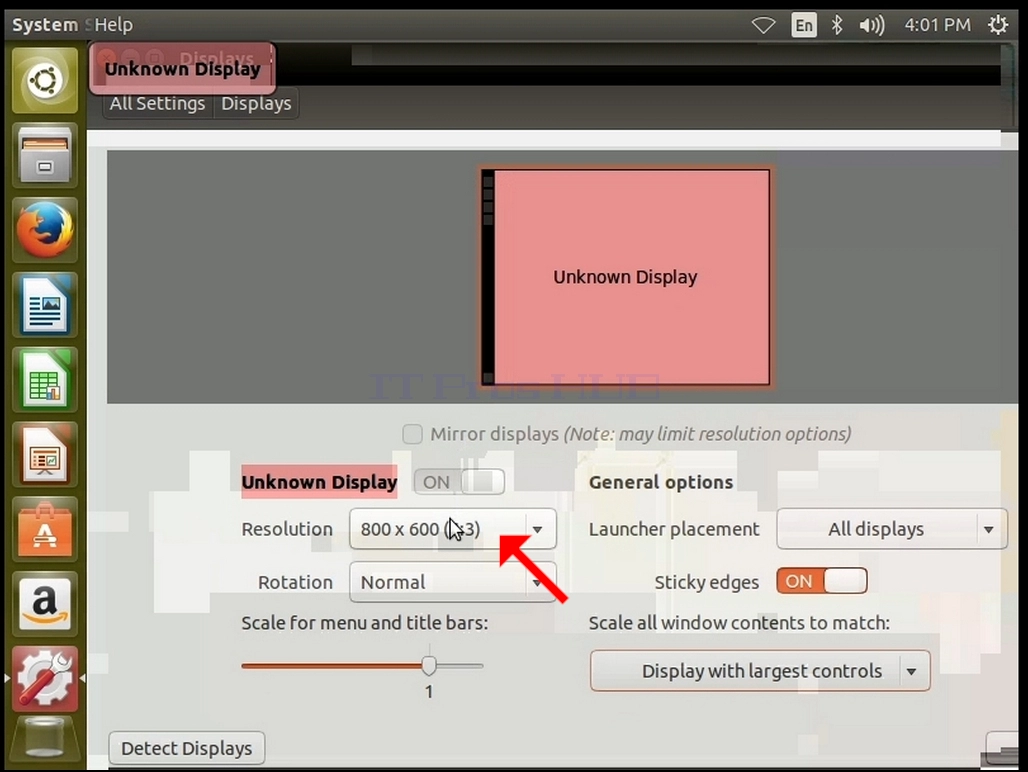Screen dimensions: 1028x772
Task: Open LibreOffice Calc from launcher
Action: tap(45, 380)
